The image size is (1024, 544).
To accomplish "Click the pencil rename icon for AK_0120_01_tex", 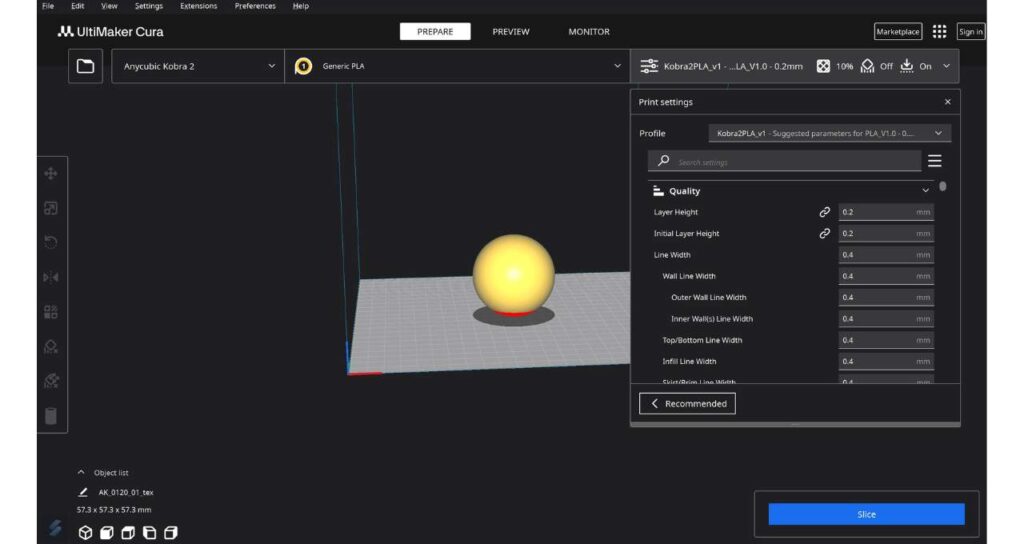I will (83, 492).
